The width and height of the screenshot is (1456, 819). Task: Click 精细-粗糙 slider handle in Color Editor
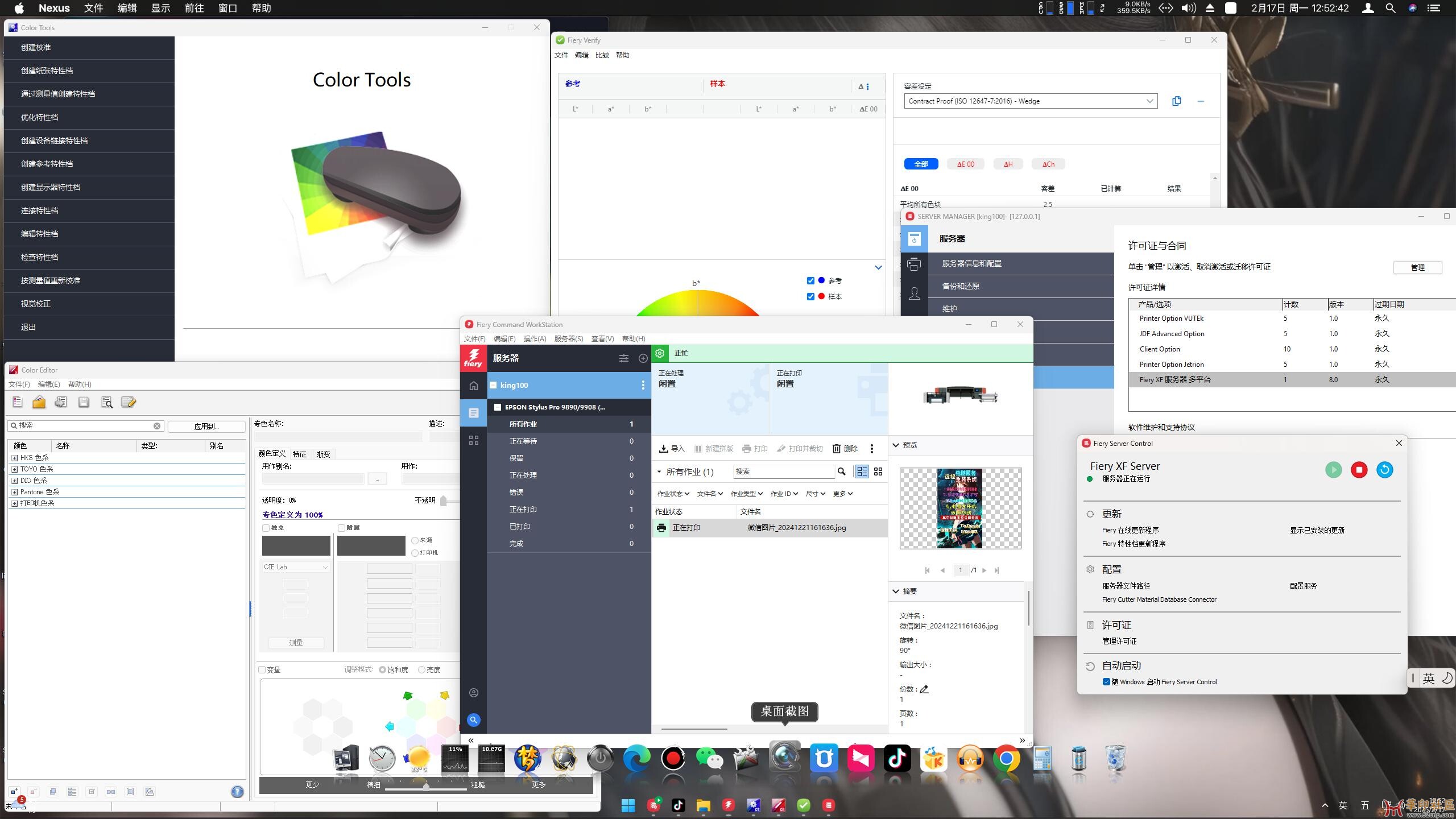tap(426, 787)
